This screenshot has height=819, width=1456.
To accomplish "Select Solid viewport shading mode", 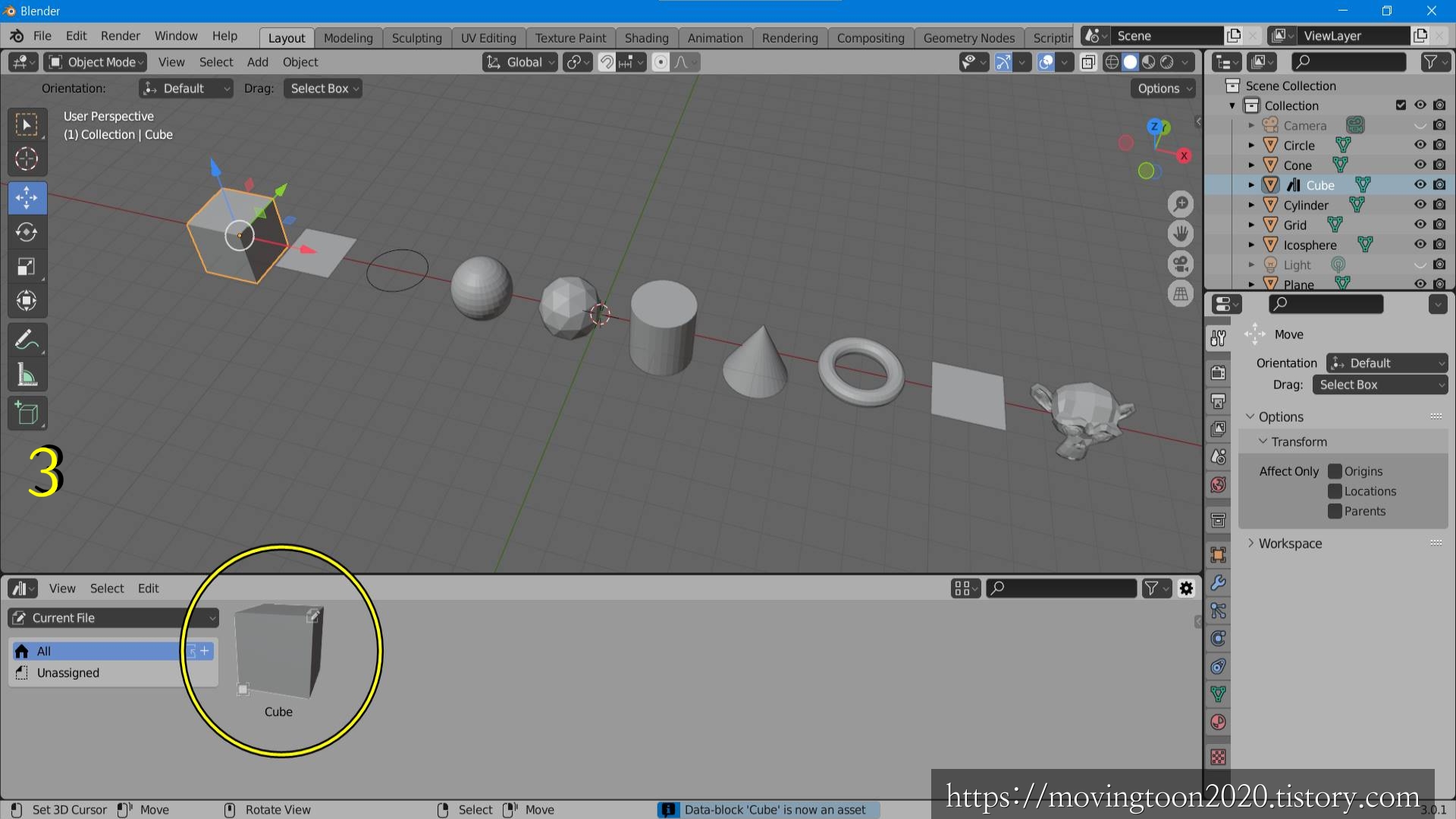I will 1130,62.
